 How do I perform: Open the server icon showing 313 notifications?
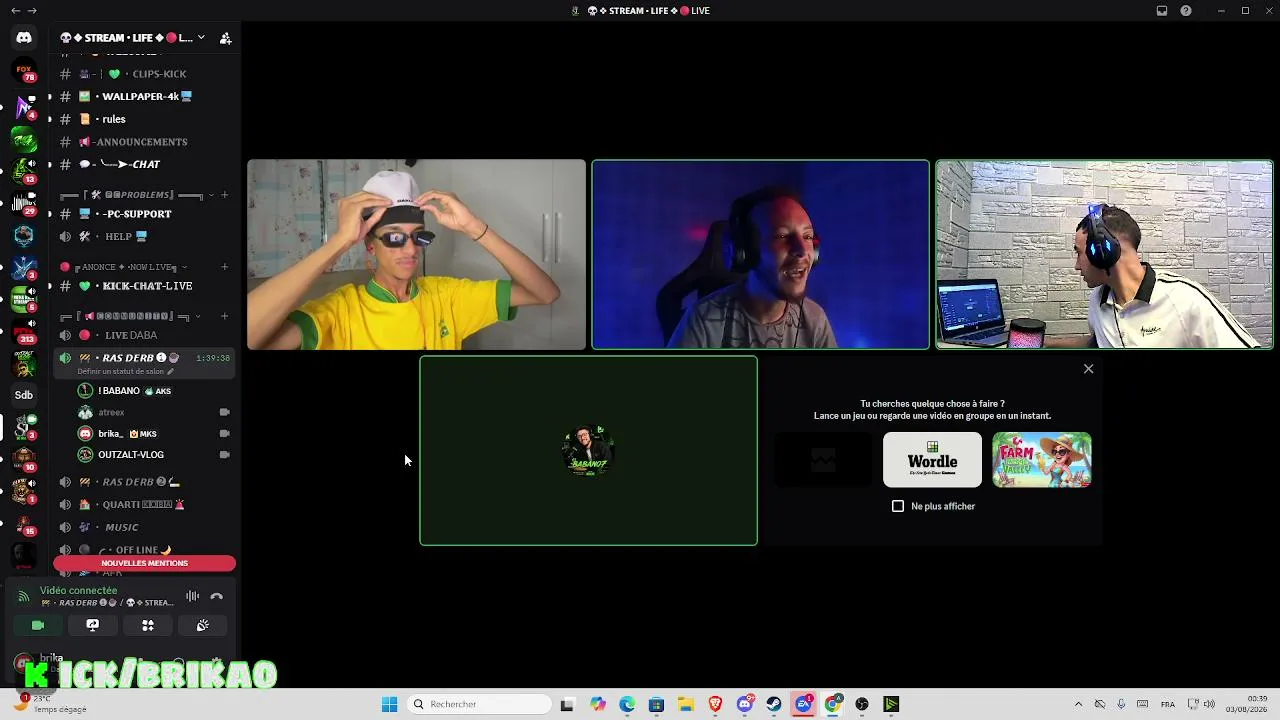point(24,331)
